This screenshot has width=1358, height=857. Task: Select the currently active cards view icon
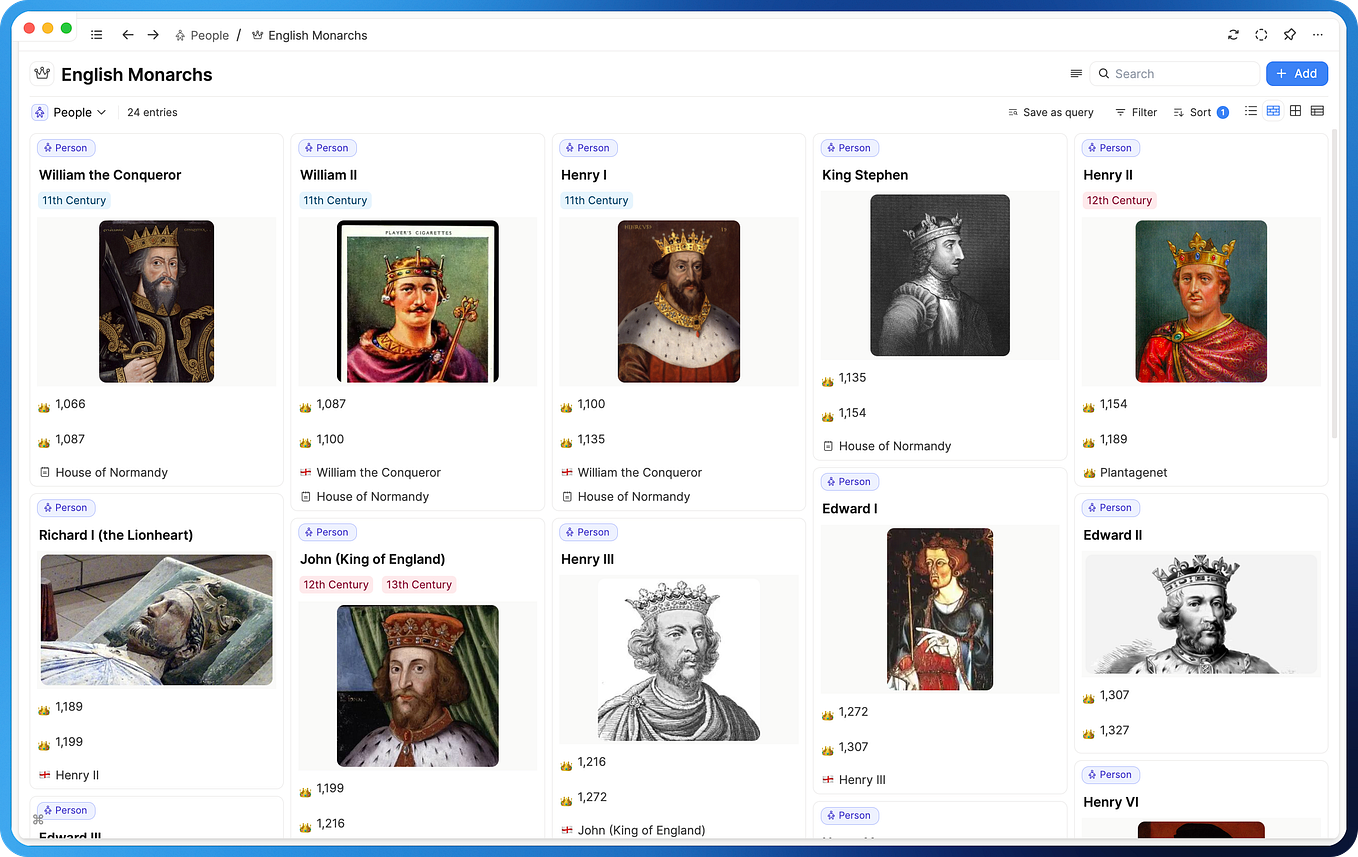[1273, 111]
